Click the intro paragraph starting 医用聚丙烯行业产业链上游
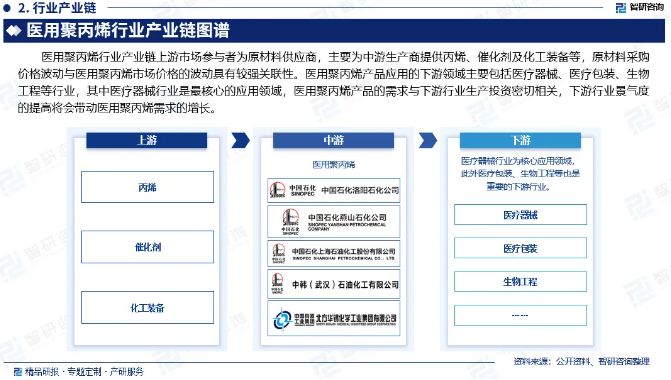The width and height of the screenshot is (671, 380). pyautogui.click(x=333, y=82)
